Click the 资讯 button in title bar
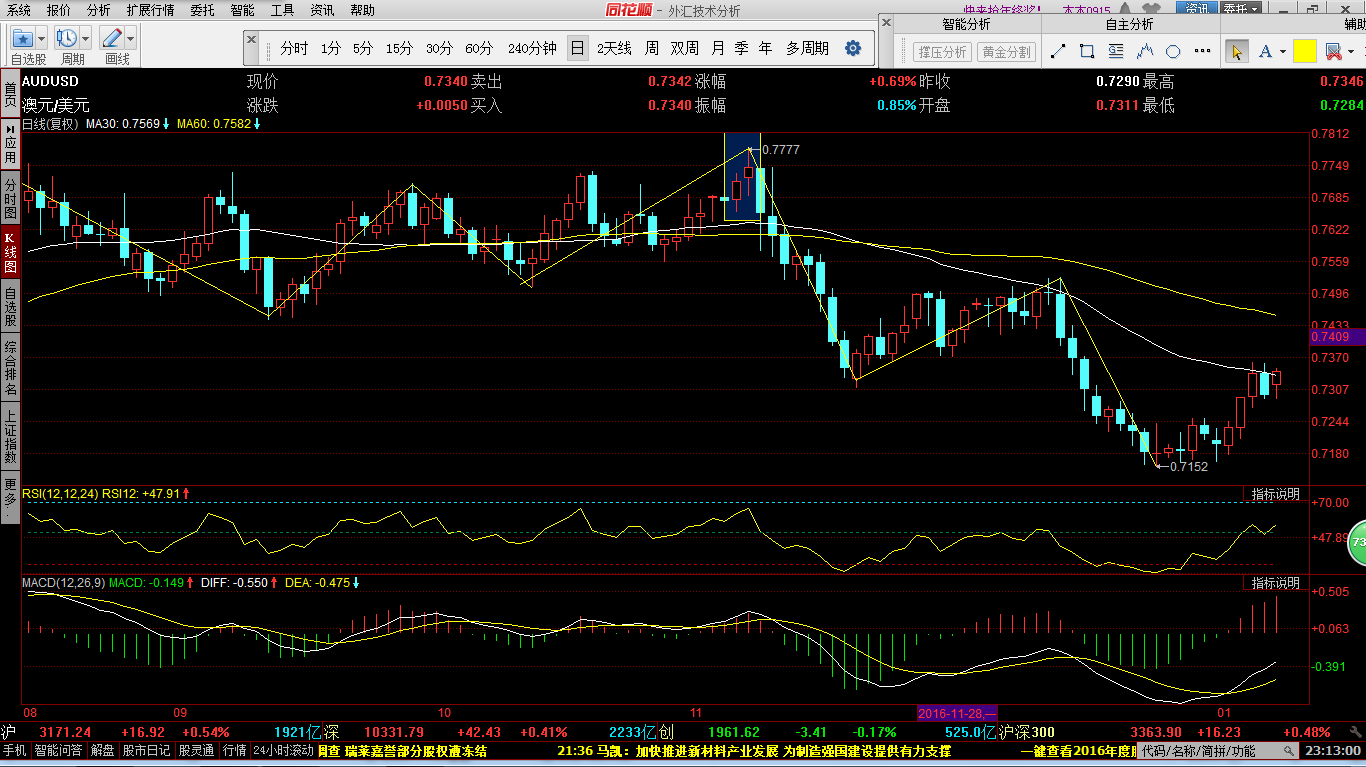This screenshot has width=1366, height=767. pyautogui.click(x=1196, y=8)
